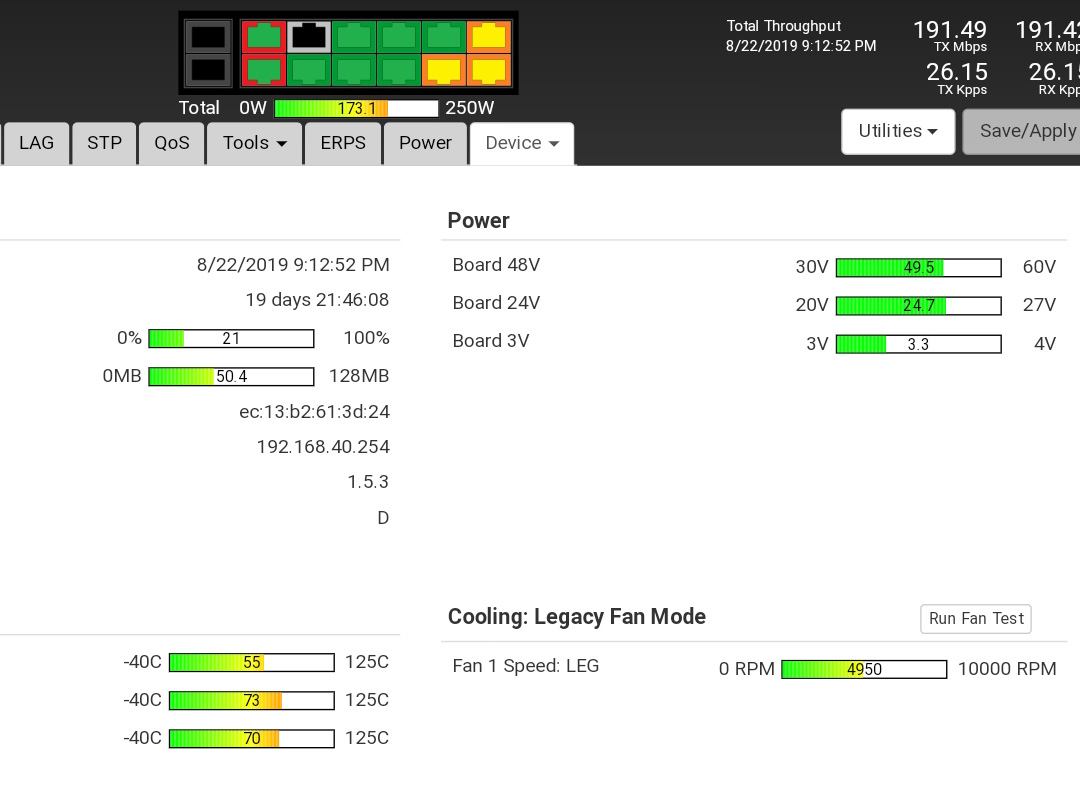1080x798 pixels.
Task: Select the top-right yellow Ethernet port
Action: pos(489,37)
